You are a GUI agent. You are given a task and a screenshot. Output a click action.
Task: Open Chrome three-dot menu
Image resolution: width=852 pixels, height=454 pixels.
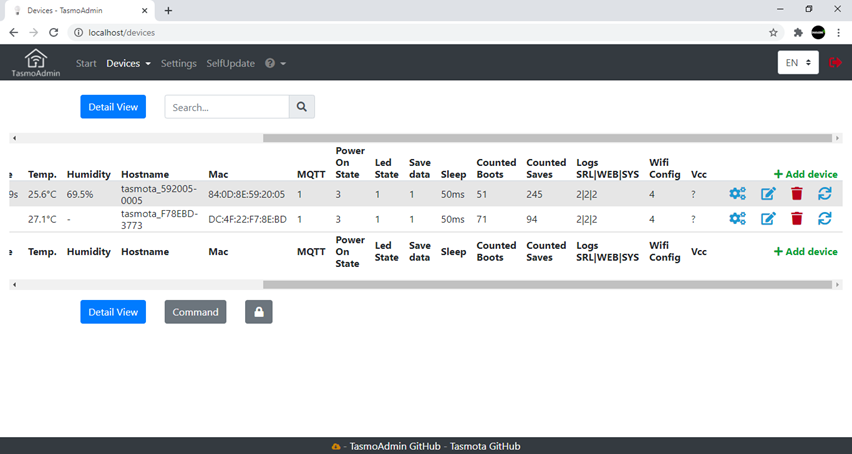[x=838, y=33]
